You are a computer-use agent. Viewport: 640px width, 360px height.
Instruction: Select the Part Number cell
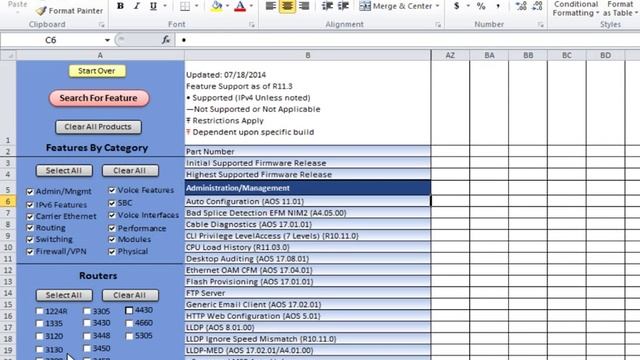[x=308, y=151]
